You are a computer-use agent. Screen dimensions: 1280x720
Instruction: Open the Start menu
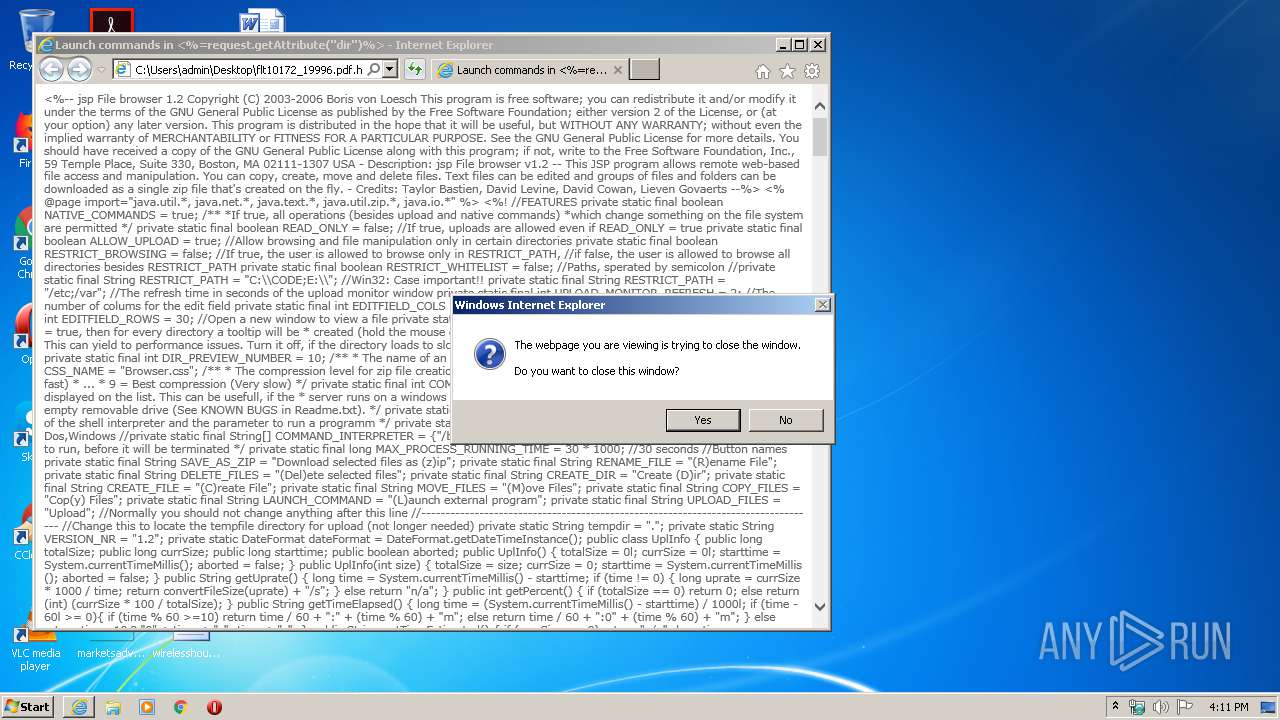(28, 706)
